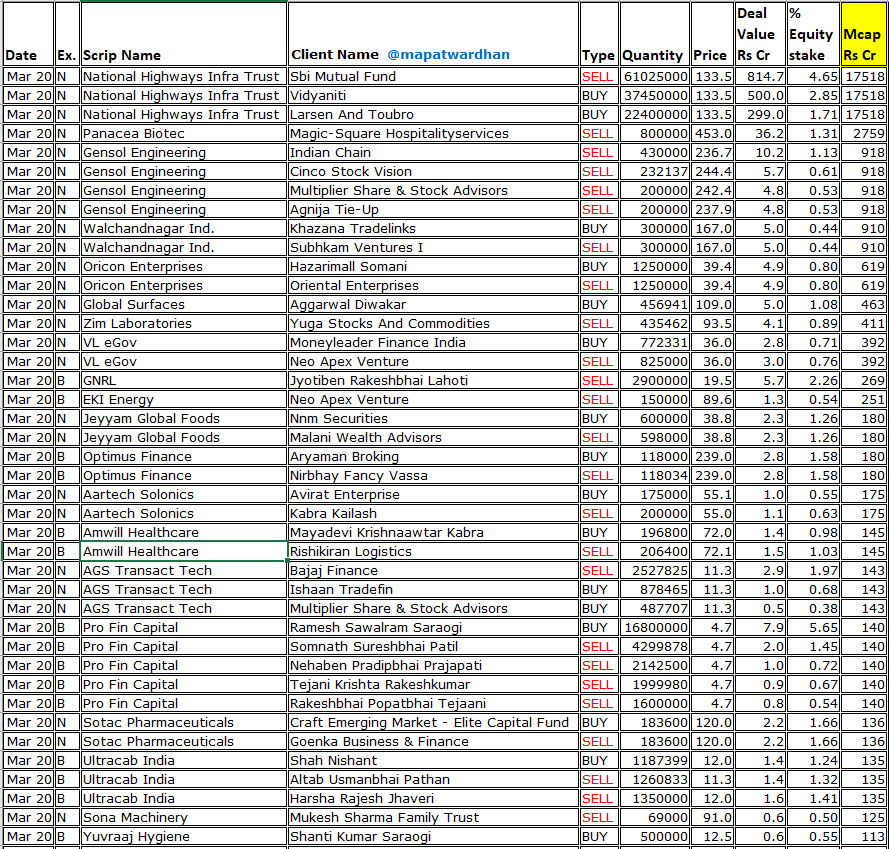Click the Aryaman Broking cell
This screenshot has height=849, width=889.
[x=433, y=457]
